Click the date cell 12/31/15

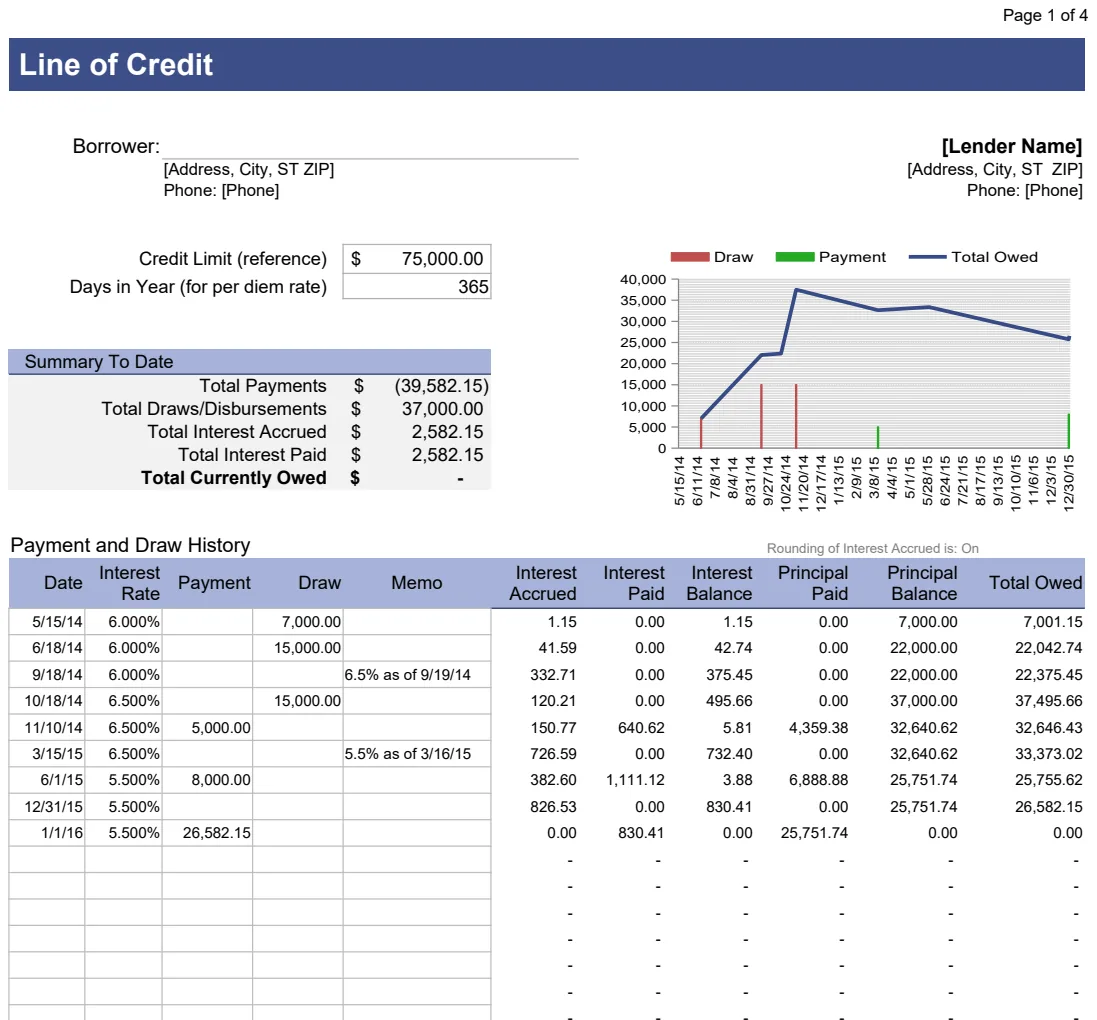[x=47, y=807]
